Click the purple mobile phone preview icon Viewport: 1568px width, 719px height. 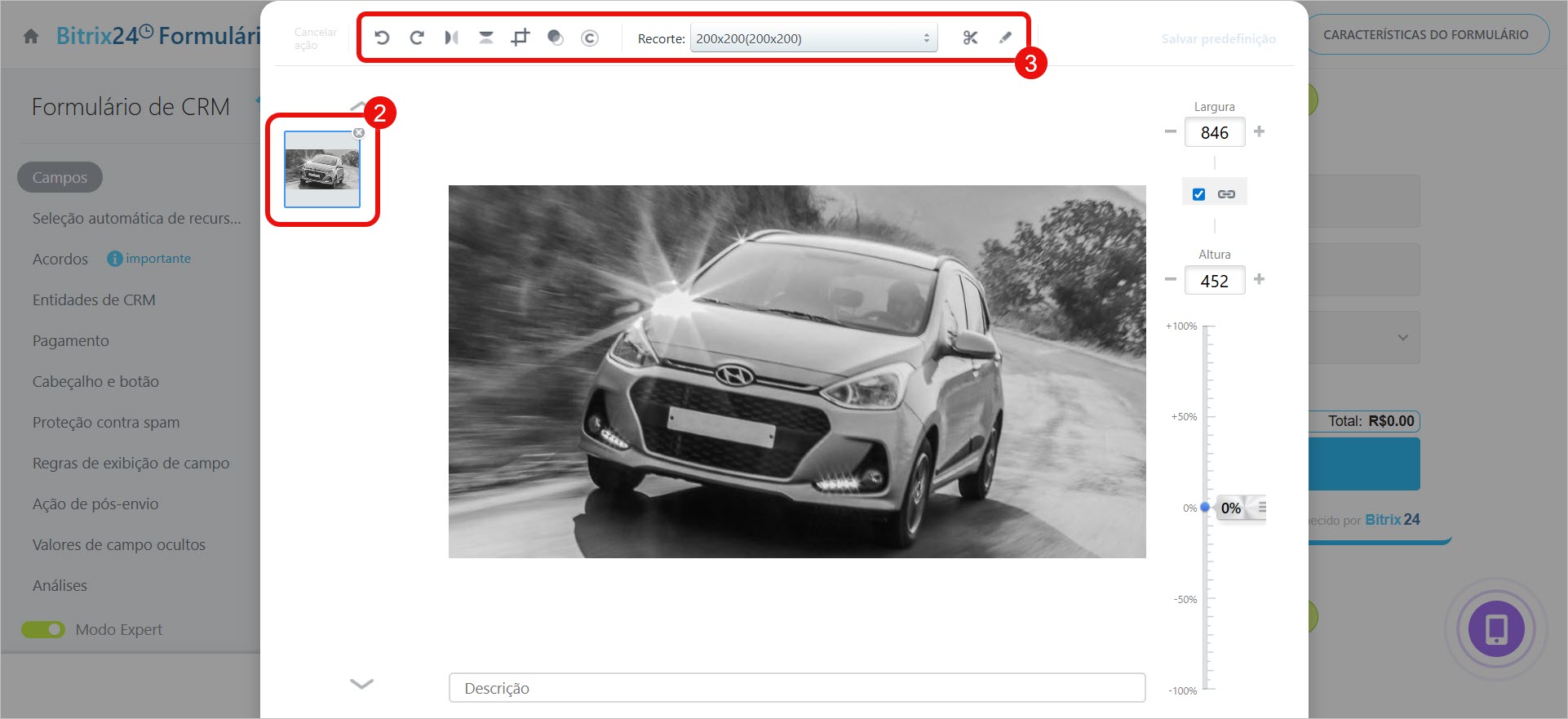pyautogui.click(x=1496, y=628)
